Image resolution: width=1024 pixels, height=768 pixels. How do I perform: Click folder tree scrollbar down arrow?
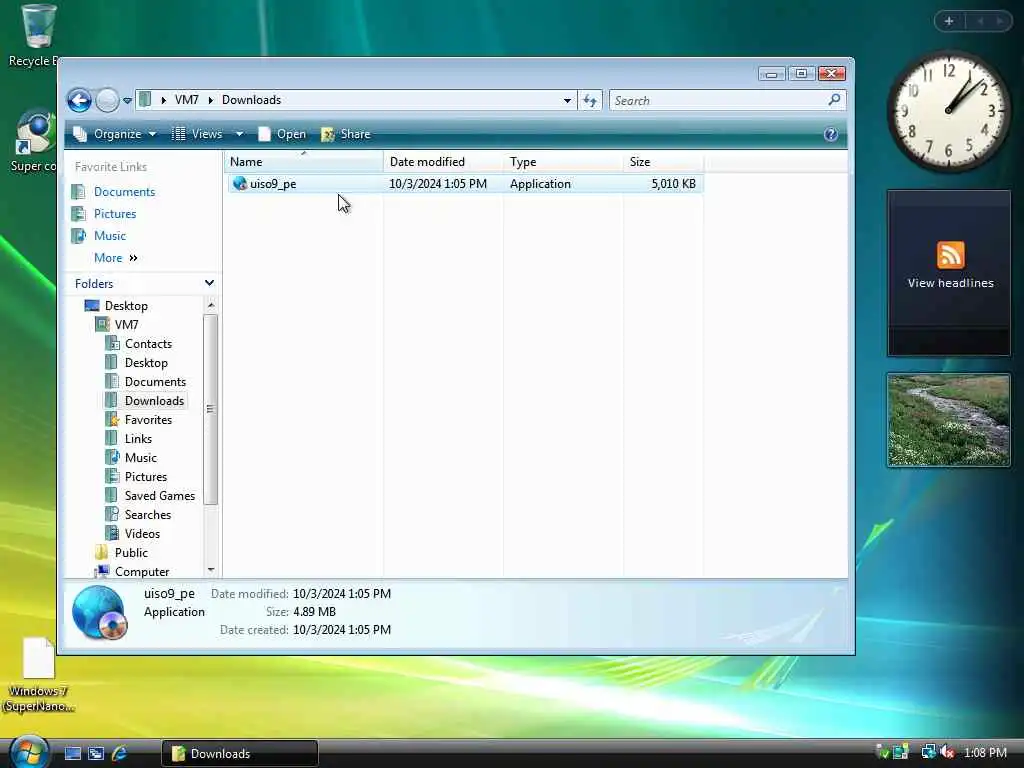pos(210,570)
